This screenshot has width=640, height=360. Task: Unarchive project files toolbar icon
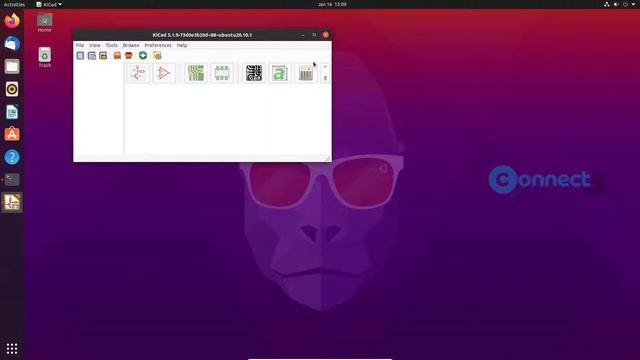pos(129,56)
